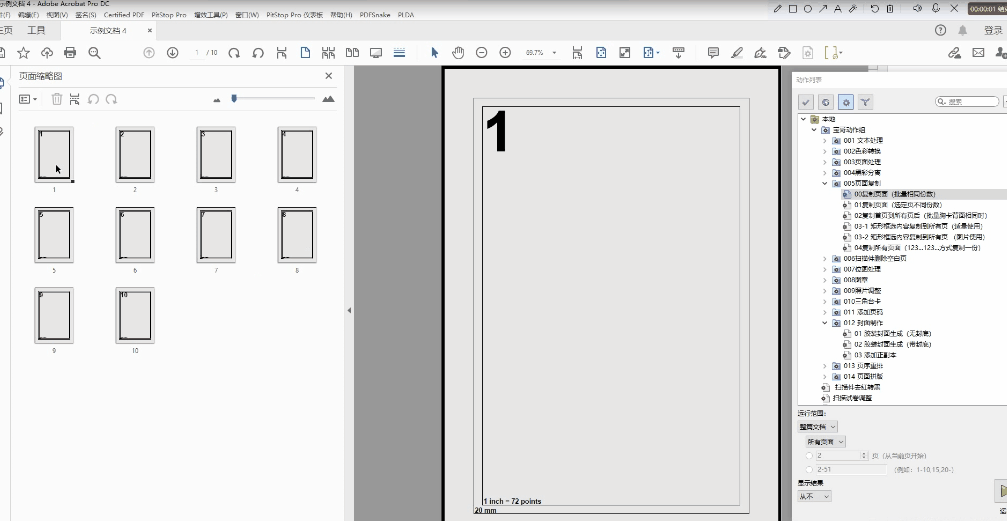Screen dimensions: 1007x521
Task: Click the zoom out minus icon
Action: click(481, 52)
